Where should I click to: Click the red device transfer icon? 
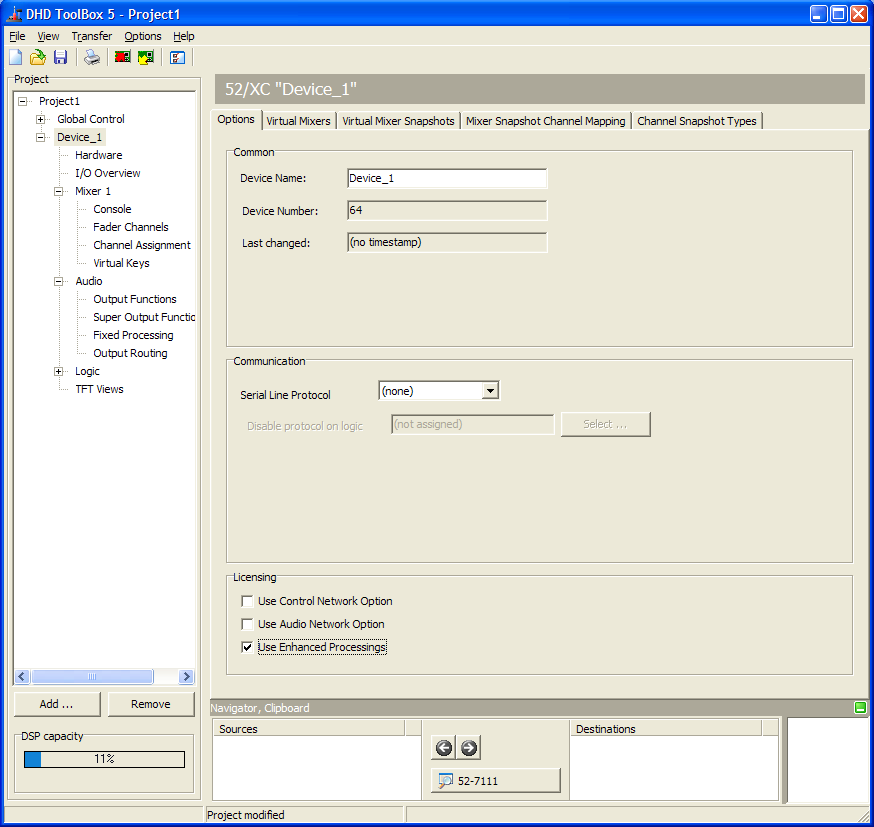tap(123, 57)
